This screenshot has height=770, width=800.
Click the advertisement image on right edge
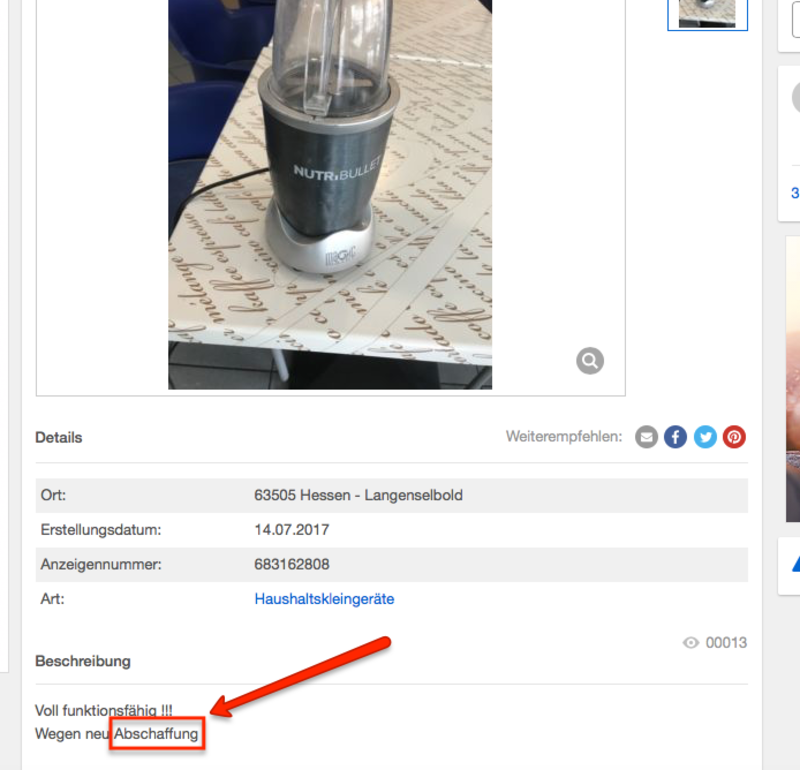click(793, 379)
